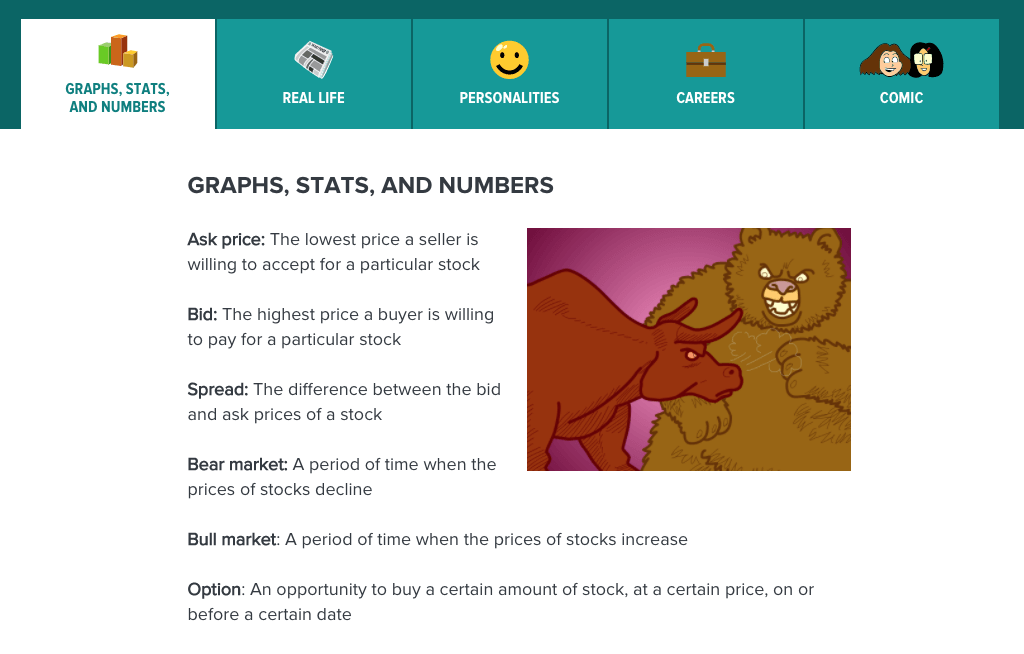Screen dimensions: 1024x654
Task: Click the Spread glossary term
Action: (218, 389)
